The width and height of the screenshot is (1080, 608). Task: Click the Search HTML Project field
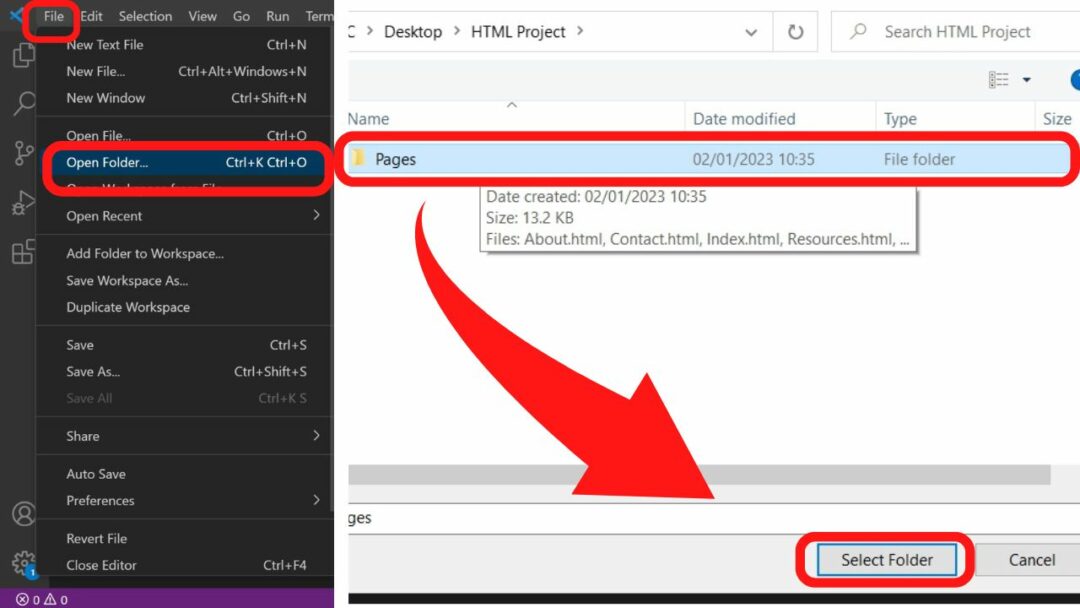(957, 32)
